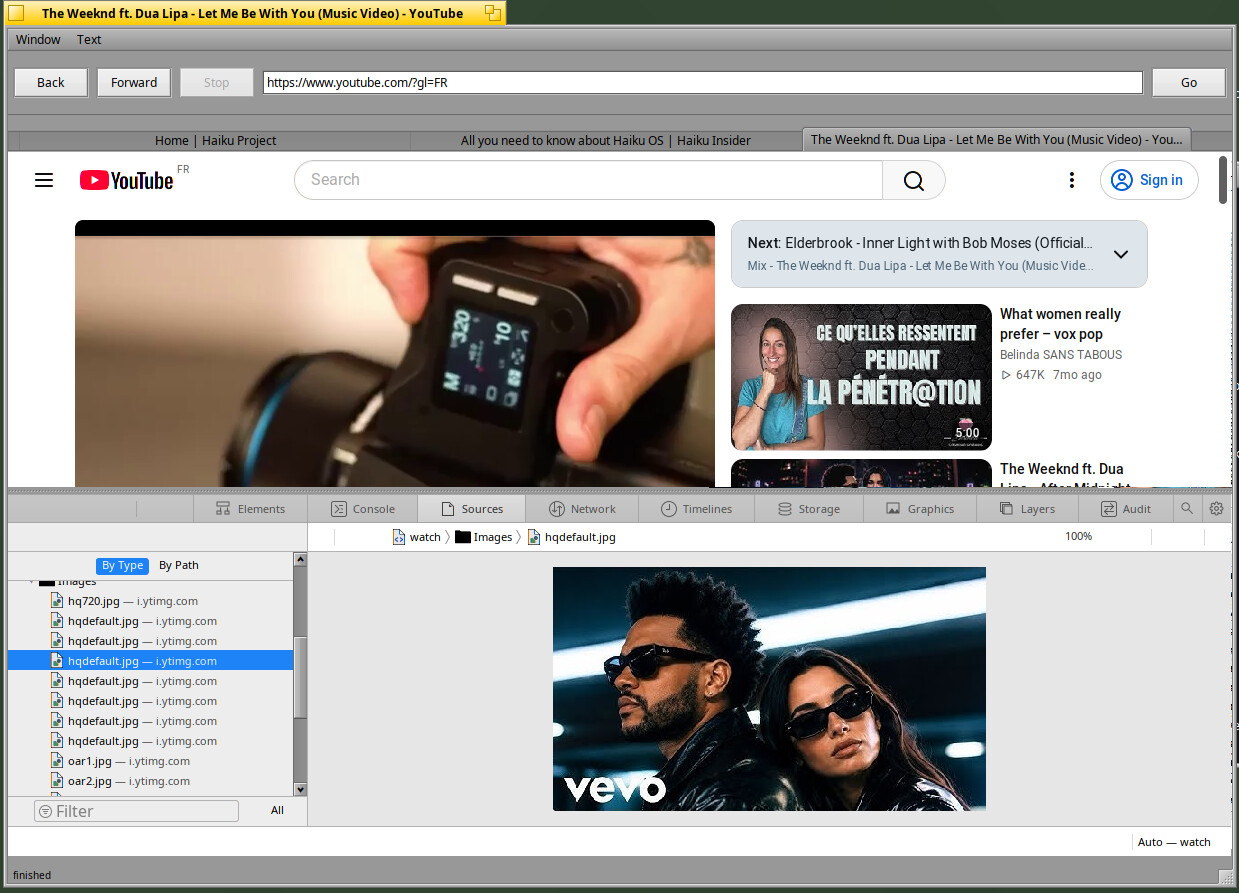
Task: Open Web Inspector settings gear
Action: pyautogui.click(x=1216, y=509)
